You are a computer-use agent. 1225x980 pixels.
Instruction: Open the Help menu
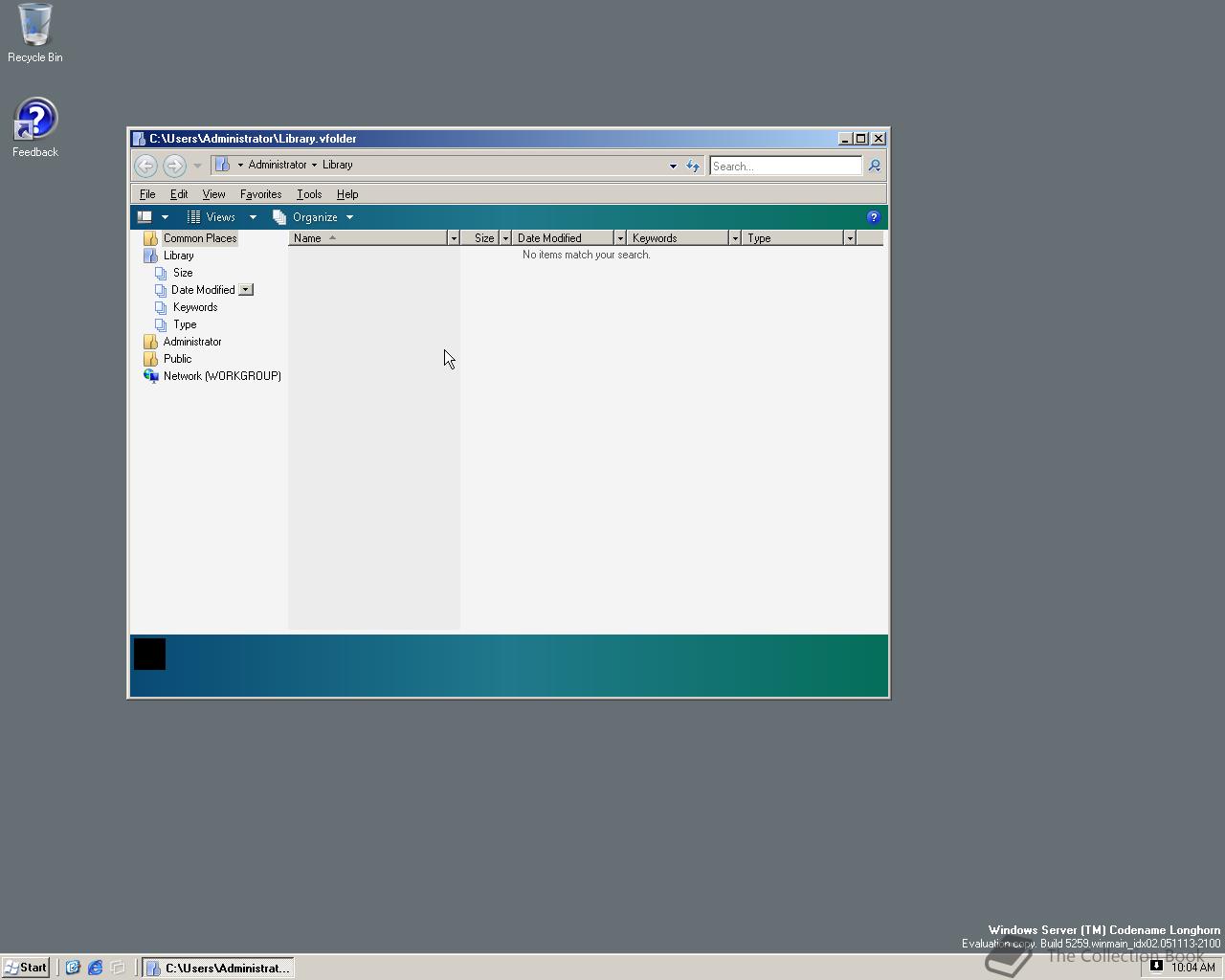click(347, 194)
